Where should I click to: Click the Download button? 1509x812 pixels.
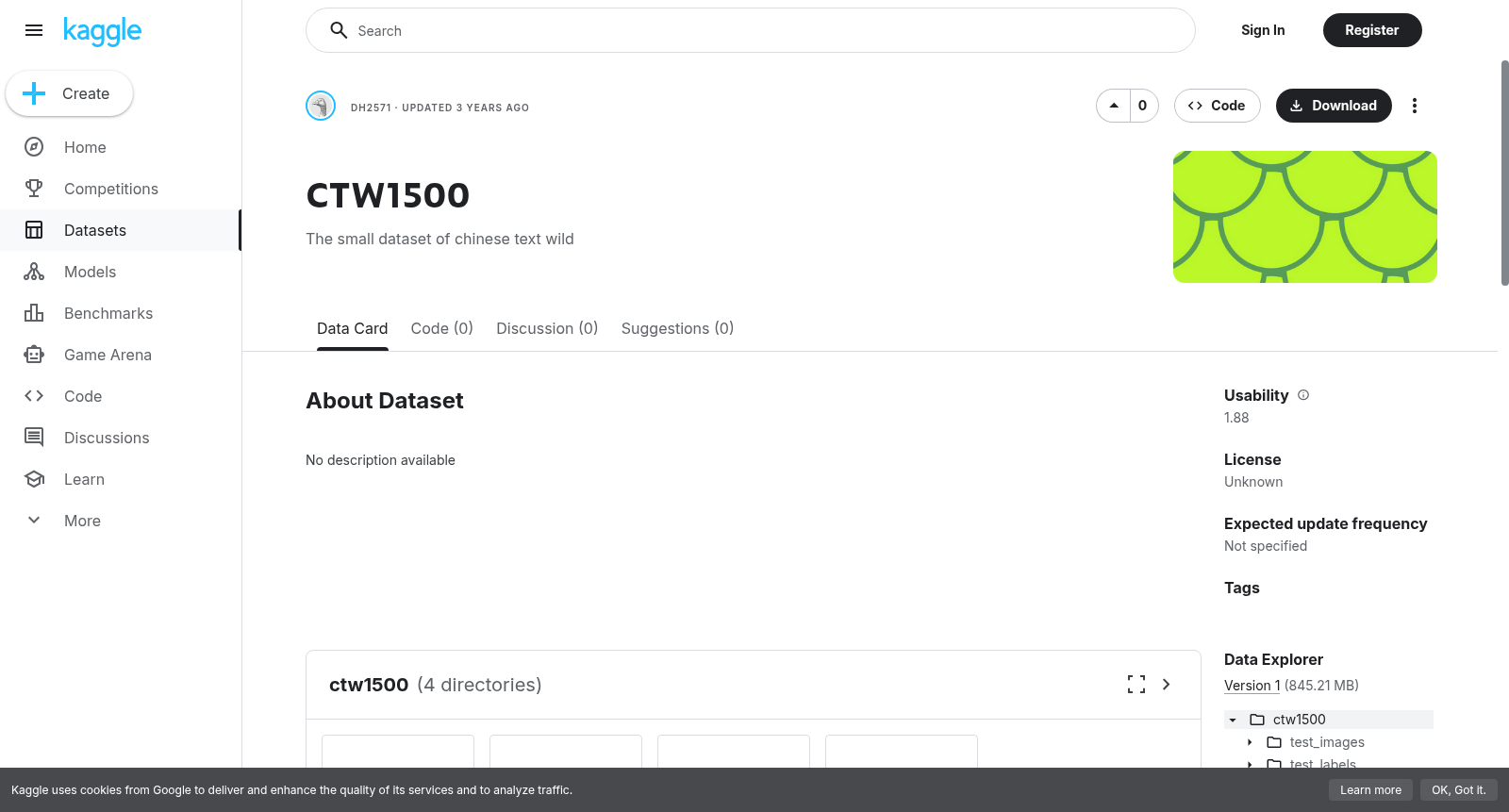tap(1334, 106)
